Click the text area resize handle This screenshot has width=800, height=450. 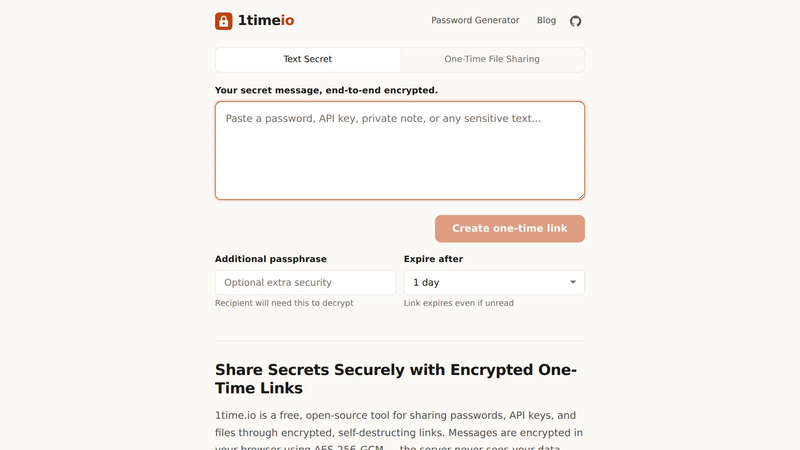click(x=581, y=196)
